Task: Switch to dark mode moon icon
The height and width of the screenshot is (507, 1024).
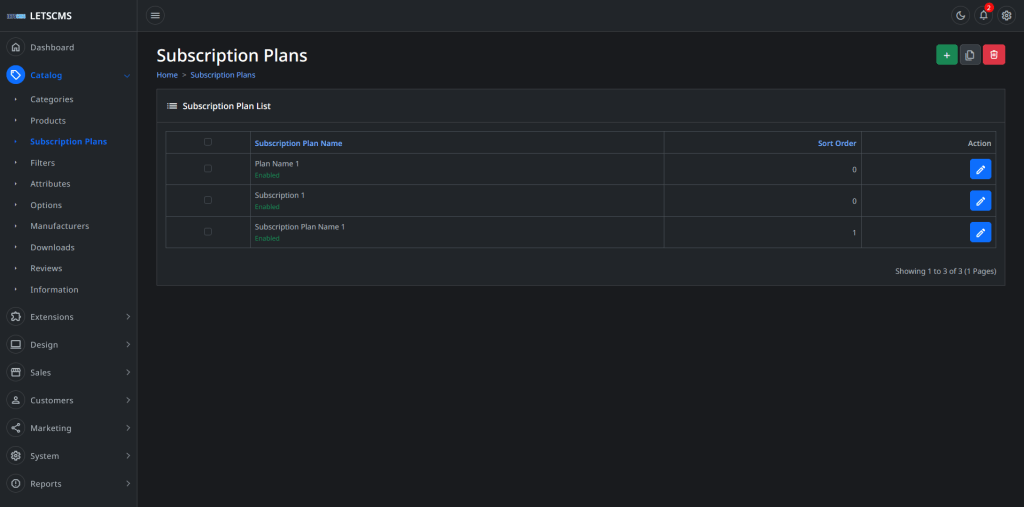Action: click(x=960, y=16)
